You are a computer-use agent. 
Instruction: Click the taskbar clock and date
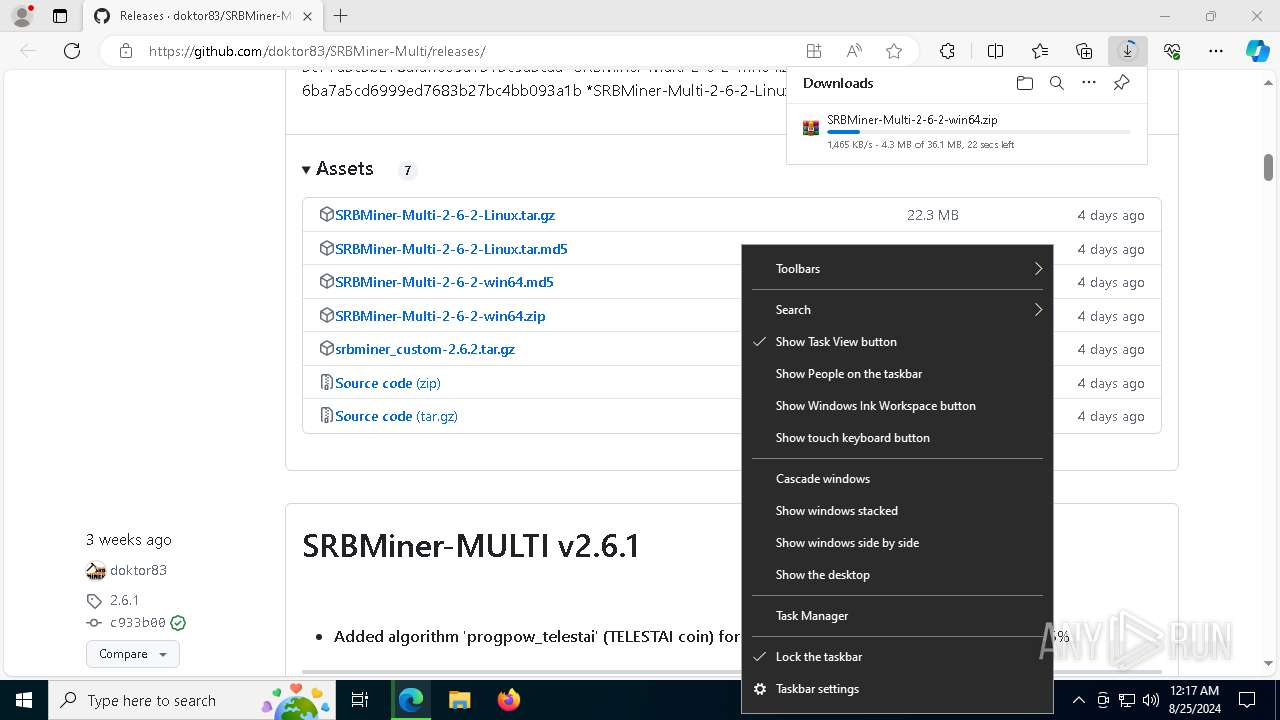(x=1193, y=700)
